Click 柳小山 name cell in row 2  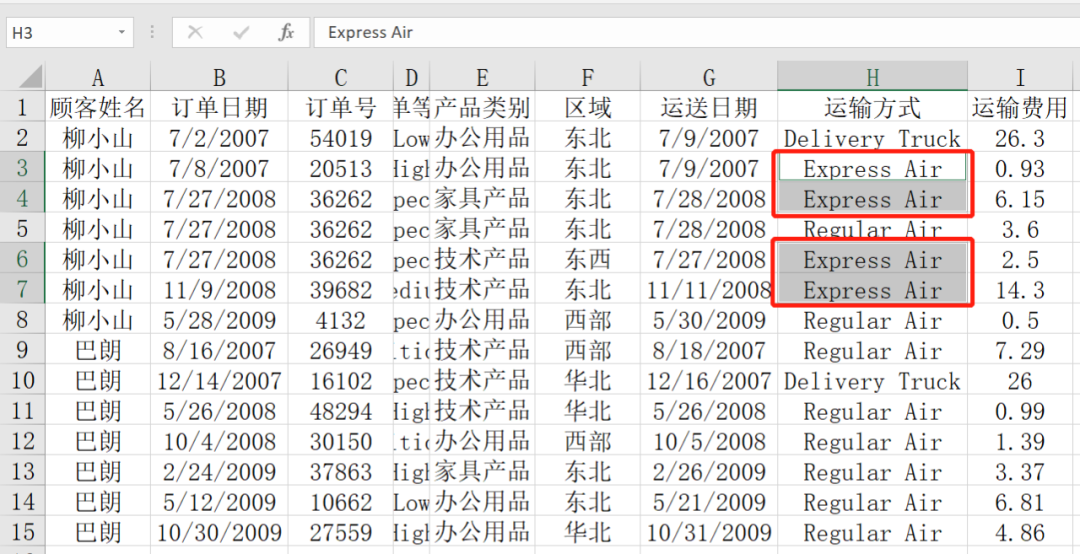[x=98, y=138]
